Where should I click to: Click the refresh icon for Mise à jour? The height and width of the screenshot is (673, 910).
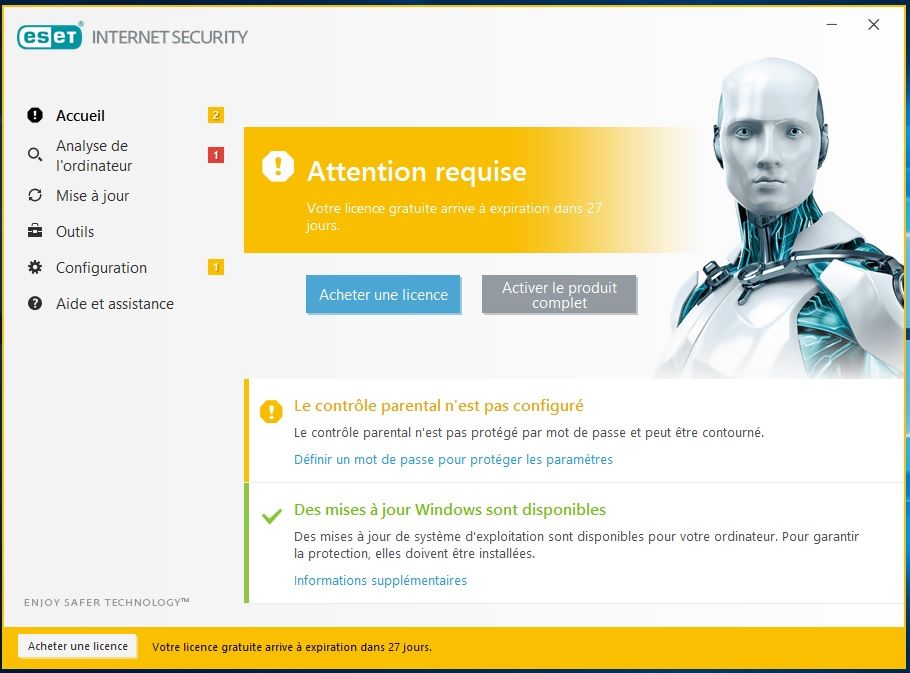[x=35, y=196]
